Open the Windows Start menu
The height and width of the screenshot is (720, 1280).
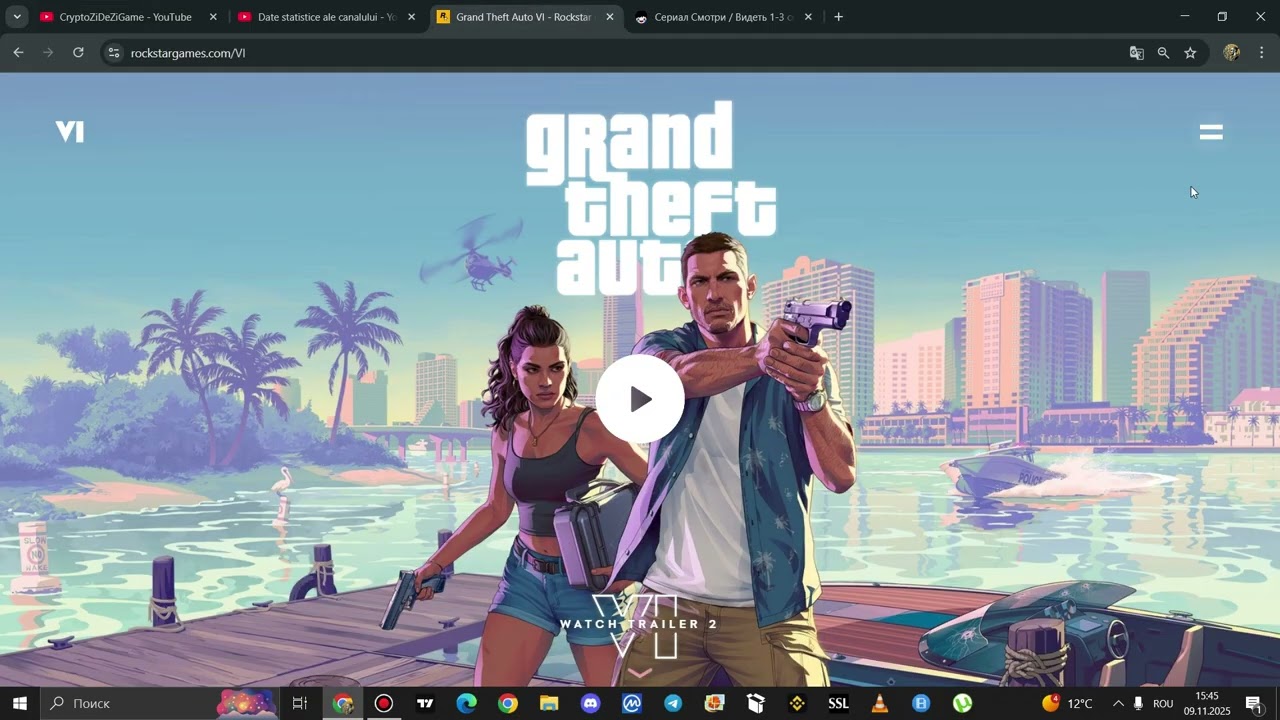point(19,704)
